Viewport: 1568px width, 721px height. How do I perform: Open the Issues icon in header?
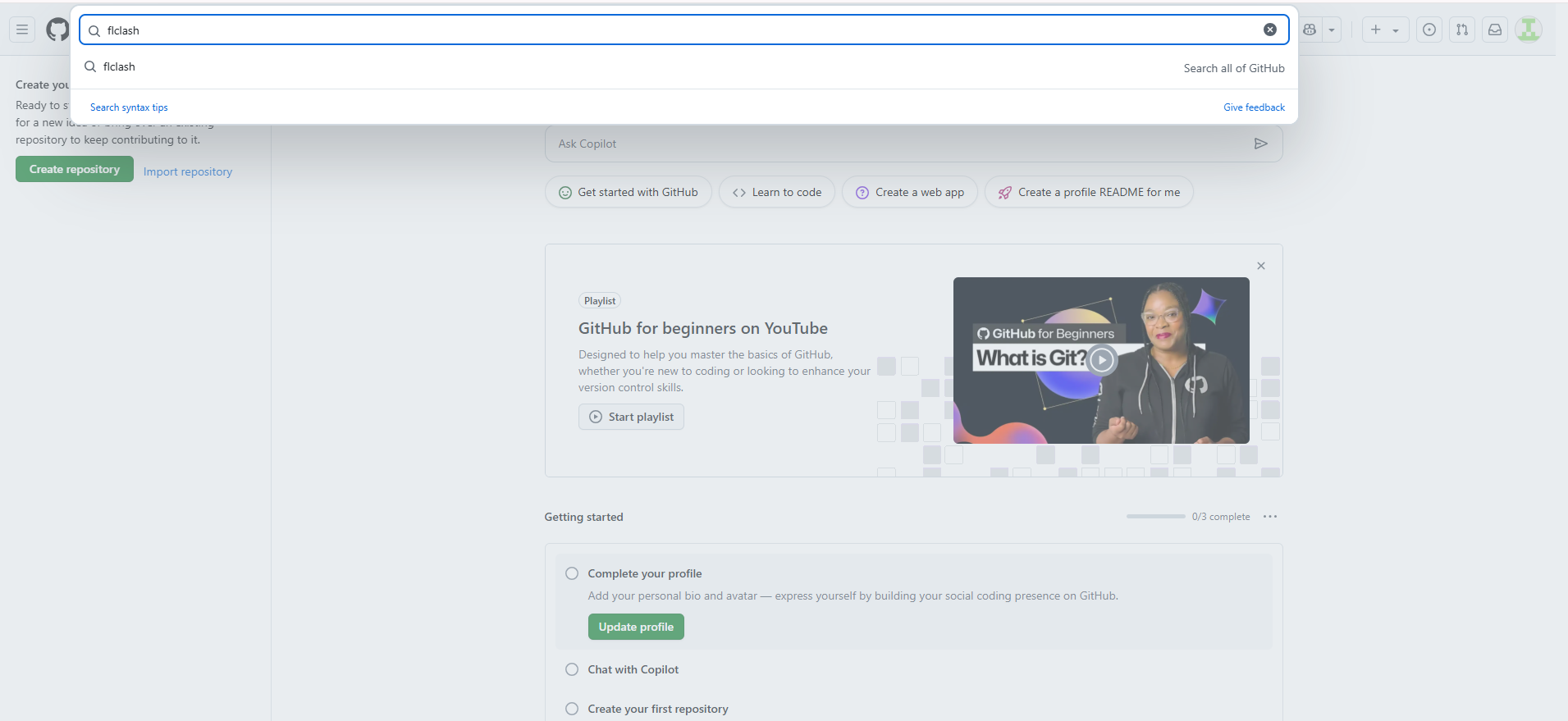click(x=1429, y=30)
